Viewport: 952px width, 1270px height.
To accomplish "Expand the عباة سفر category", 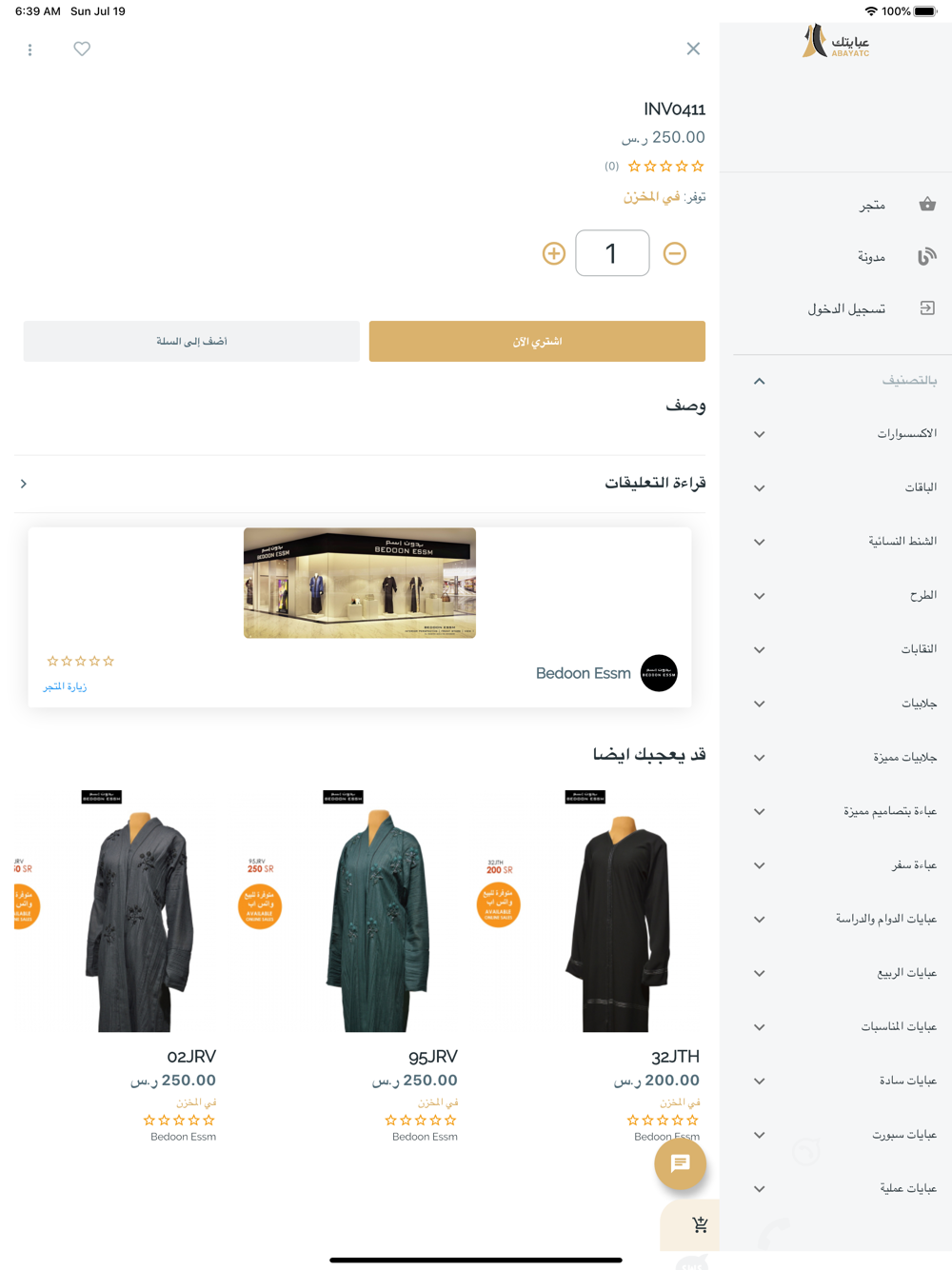I will (x=759, y=866).
